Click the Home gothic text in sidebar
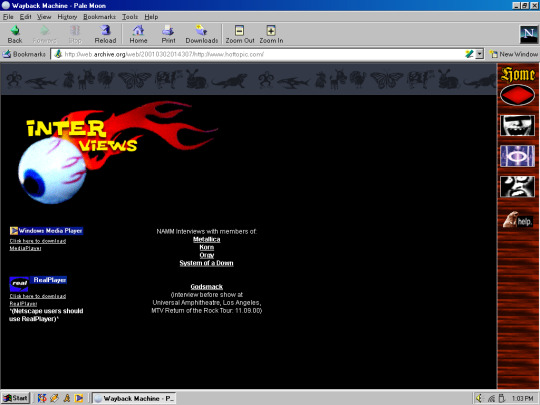Viewport: 540px width, 405px height. pos(518,74)
